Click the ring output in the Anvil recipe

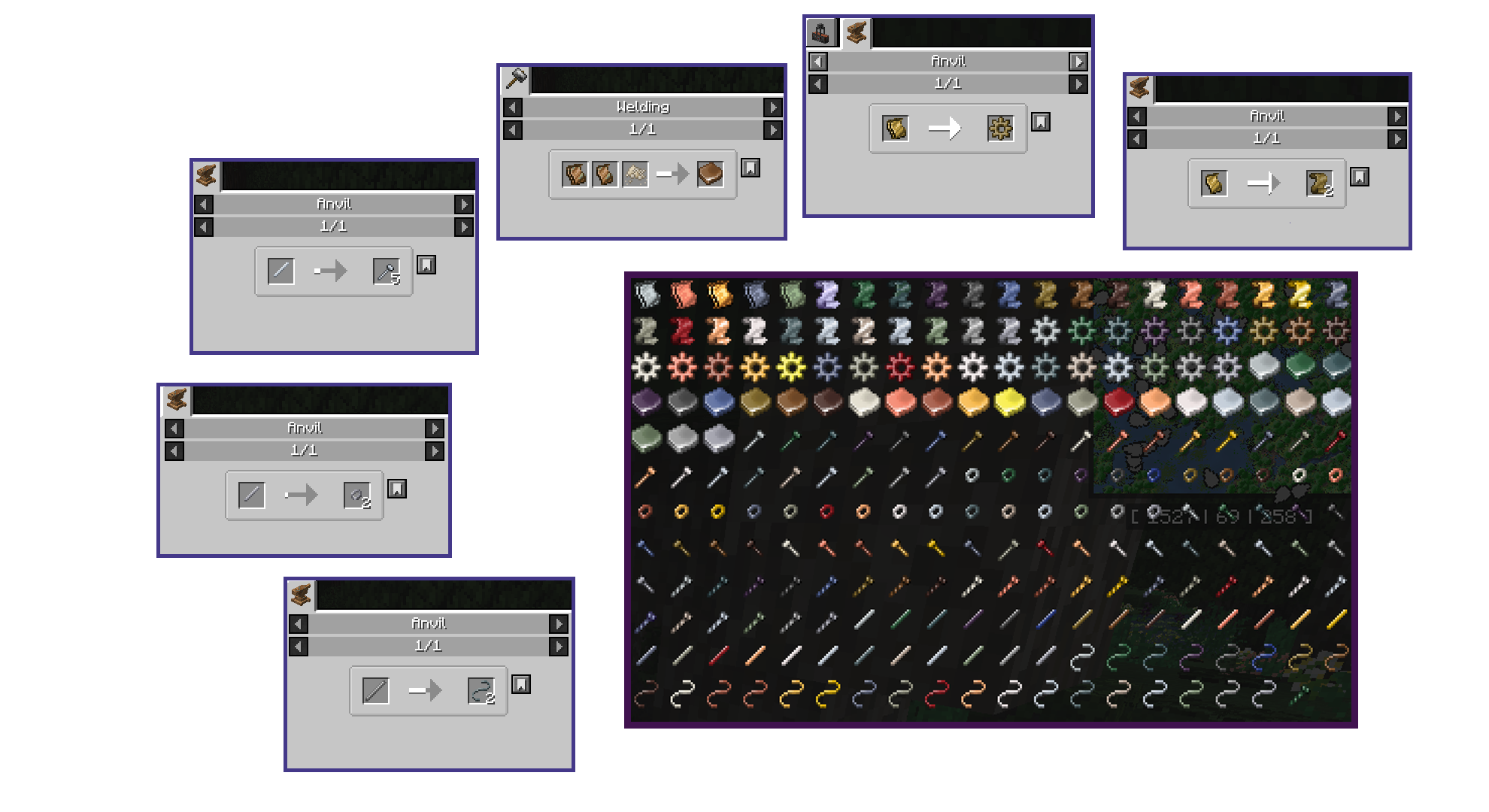pyautogui.click(x=357, y=495)
